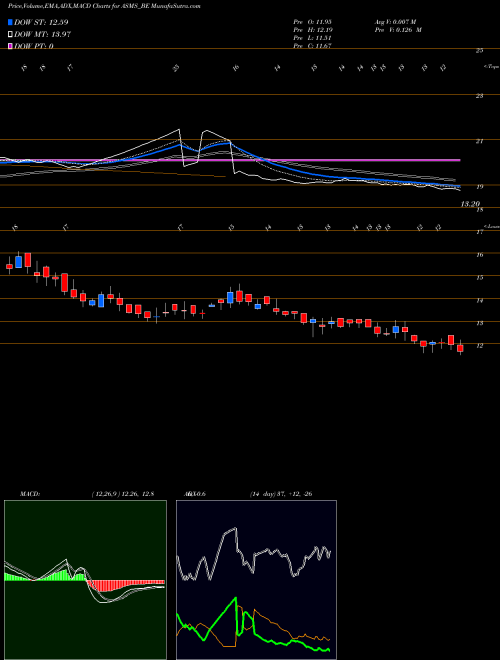
Task: Click the 19 price axis label
Action: pyautogui.click(x=479, y=187)
